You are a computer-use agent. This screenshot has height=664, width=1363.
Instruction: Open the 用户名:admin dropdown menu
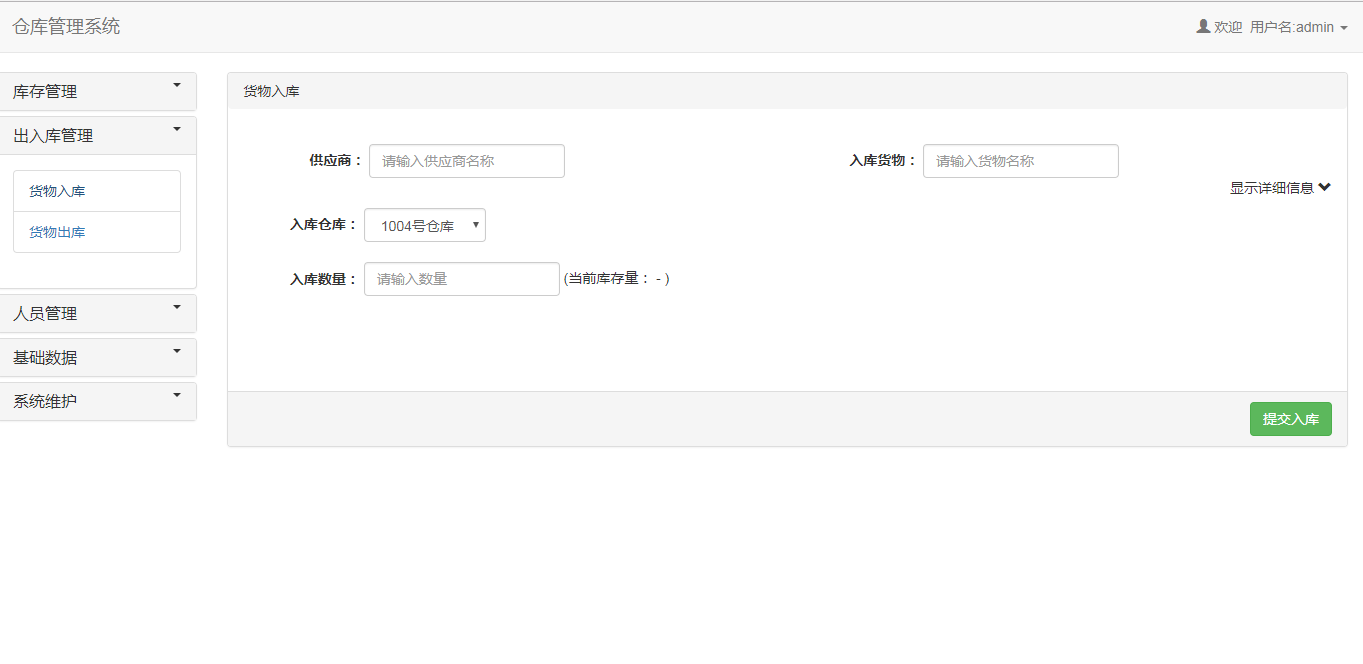coord(1299,27)
